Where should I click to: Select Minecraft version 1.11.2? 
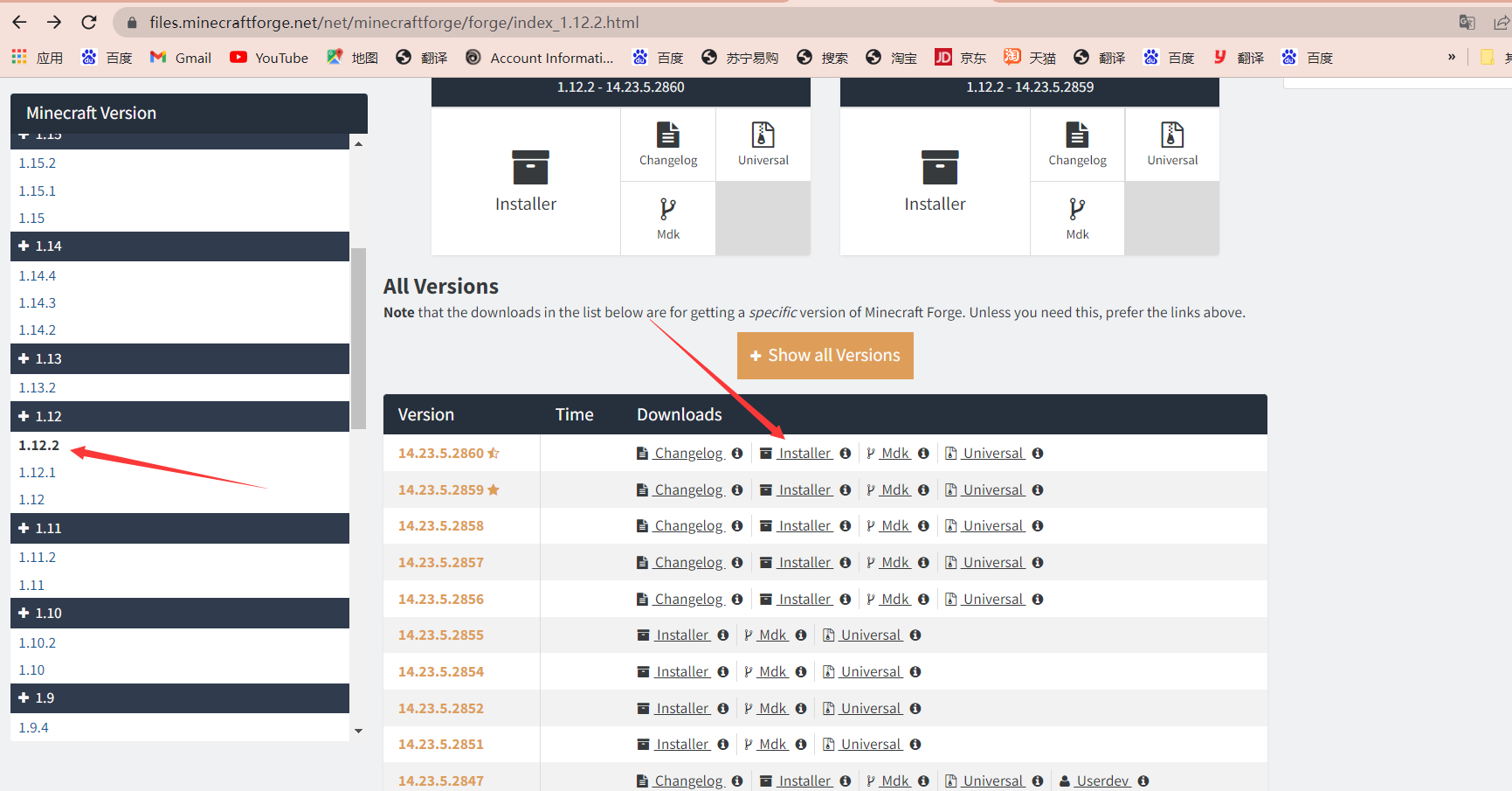click(38, 558)
